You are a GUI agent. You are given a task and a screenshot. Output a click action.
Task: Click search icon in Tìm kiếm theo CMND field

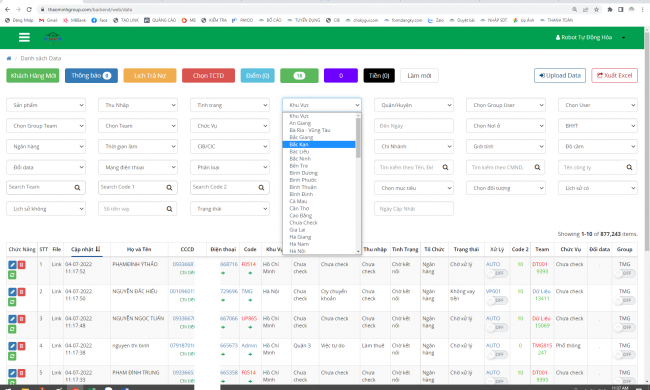(x=538, y=167)
